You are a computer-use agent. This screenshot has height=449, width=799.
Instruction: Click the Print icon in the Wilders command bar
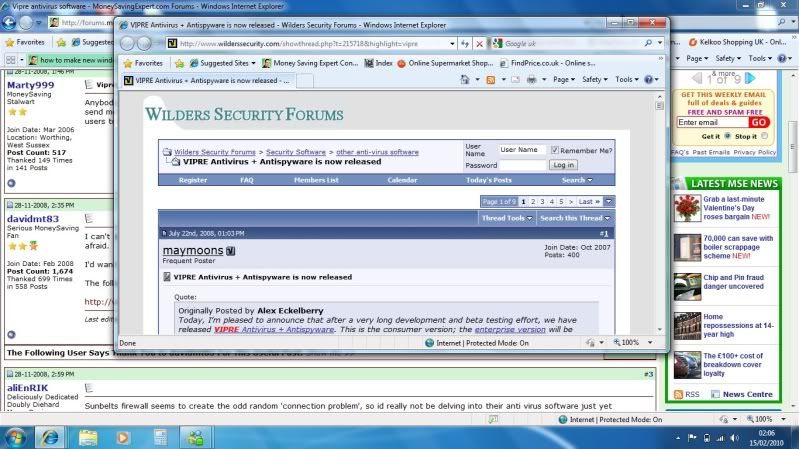[x=531, y=80]
